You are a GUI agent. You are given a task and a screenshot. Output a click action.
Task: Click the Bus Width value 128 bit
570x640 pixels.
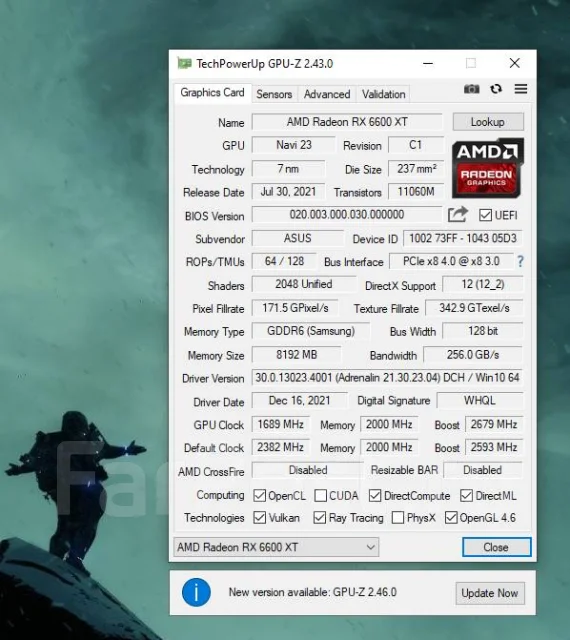tap(483, 331)
